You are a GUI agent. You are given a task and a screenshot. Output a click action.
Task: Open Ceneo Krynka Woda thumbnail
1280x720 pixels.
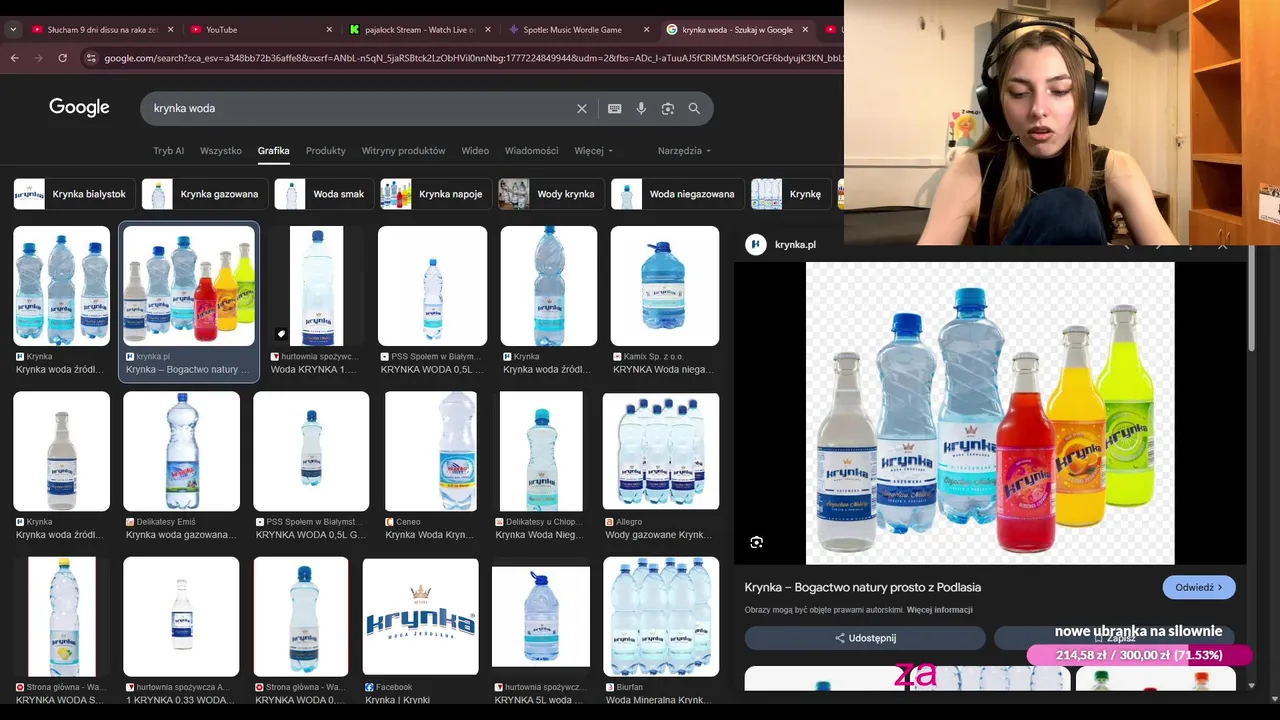tap(431, 451)
